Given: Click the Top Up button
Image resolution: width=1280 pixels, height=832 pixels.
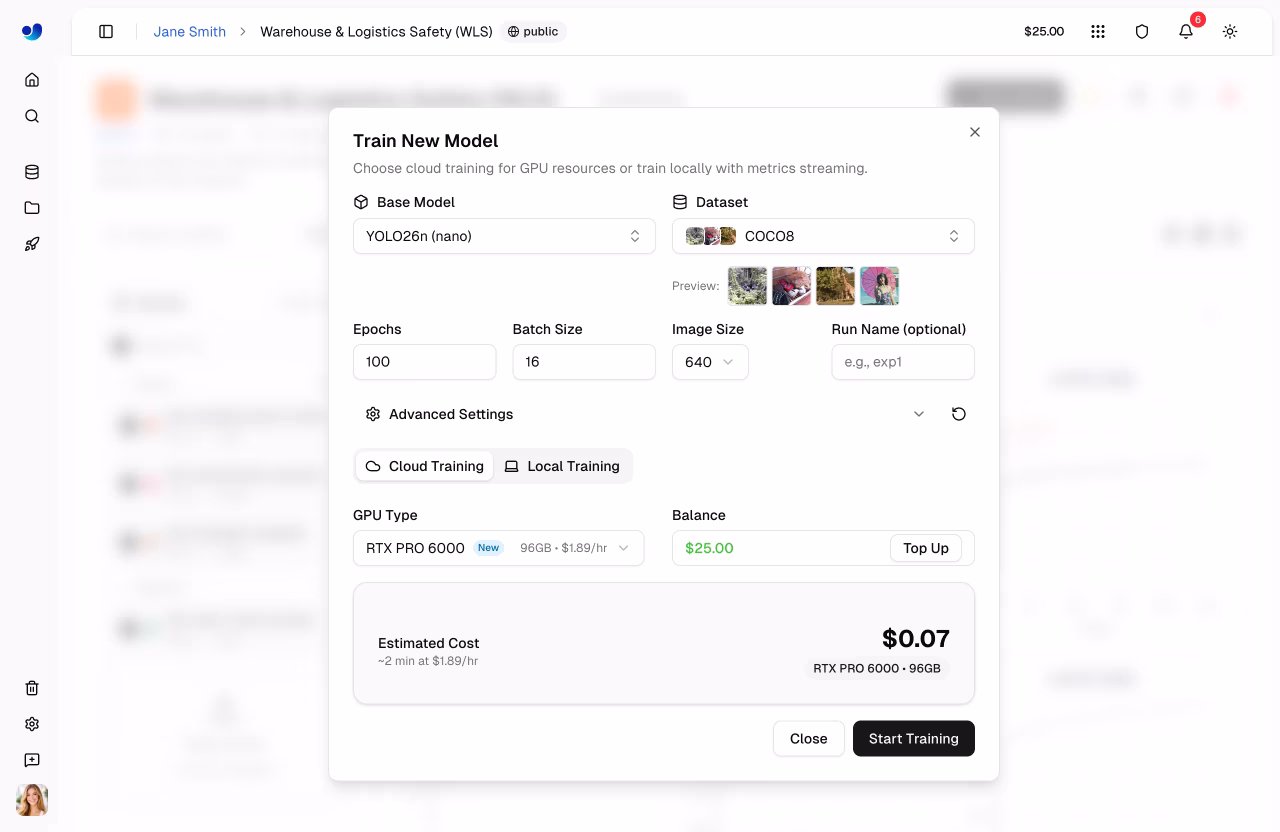Looking at the screenshot, I should tap(926, 548).
